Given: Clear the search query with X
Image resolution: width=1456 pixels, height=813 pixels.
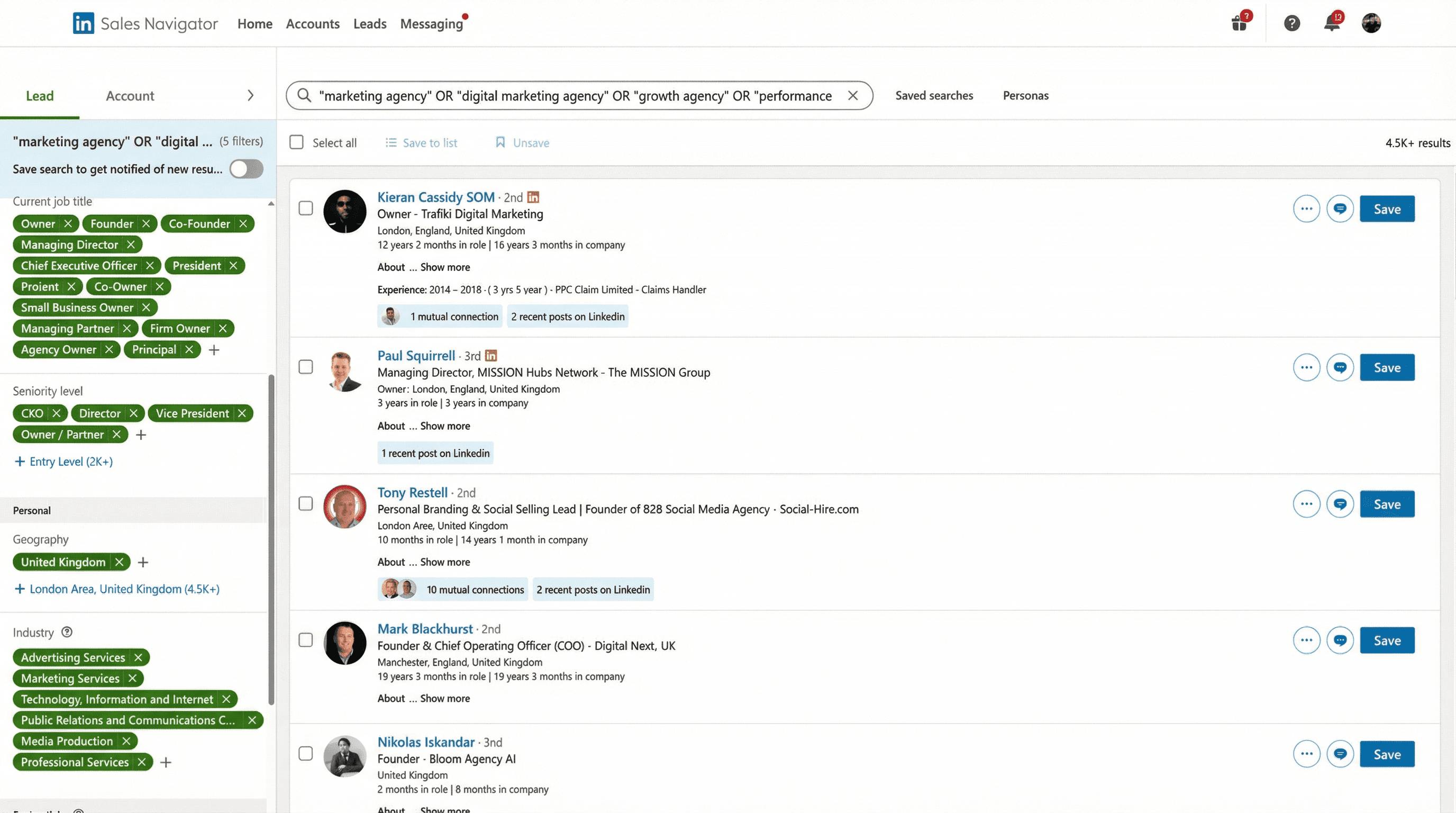Looking at the screenshot, I should tap(852, 96).
